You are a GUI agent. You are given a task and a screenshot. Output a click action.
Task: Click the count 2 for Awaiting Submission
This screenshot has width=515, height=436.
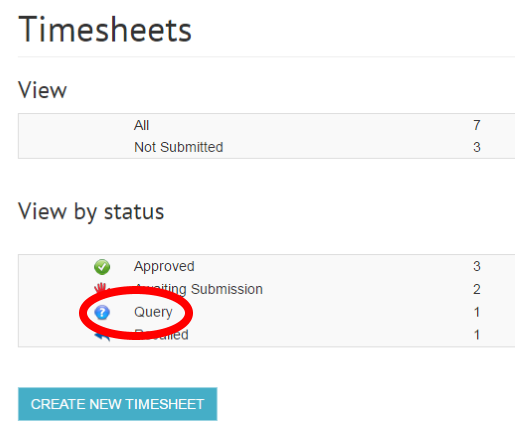(x=477, y=289)
